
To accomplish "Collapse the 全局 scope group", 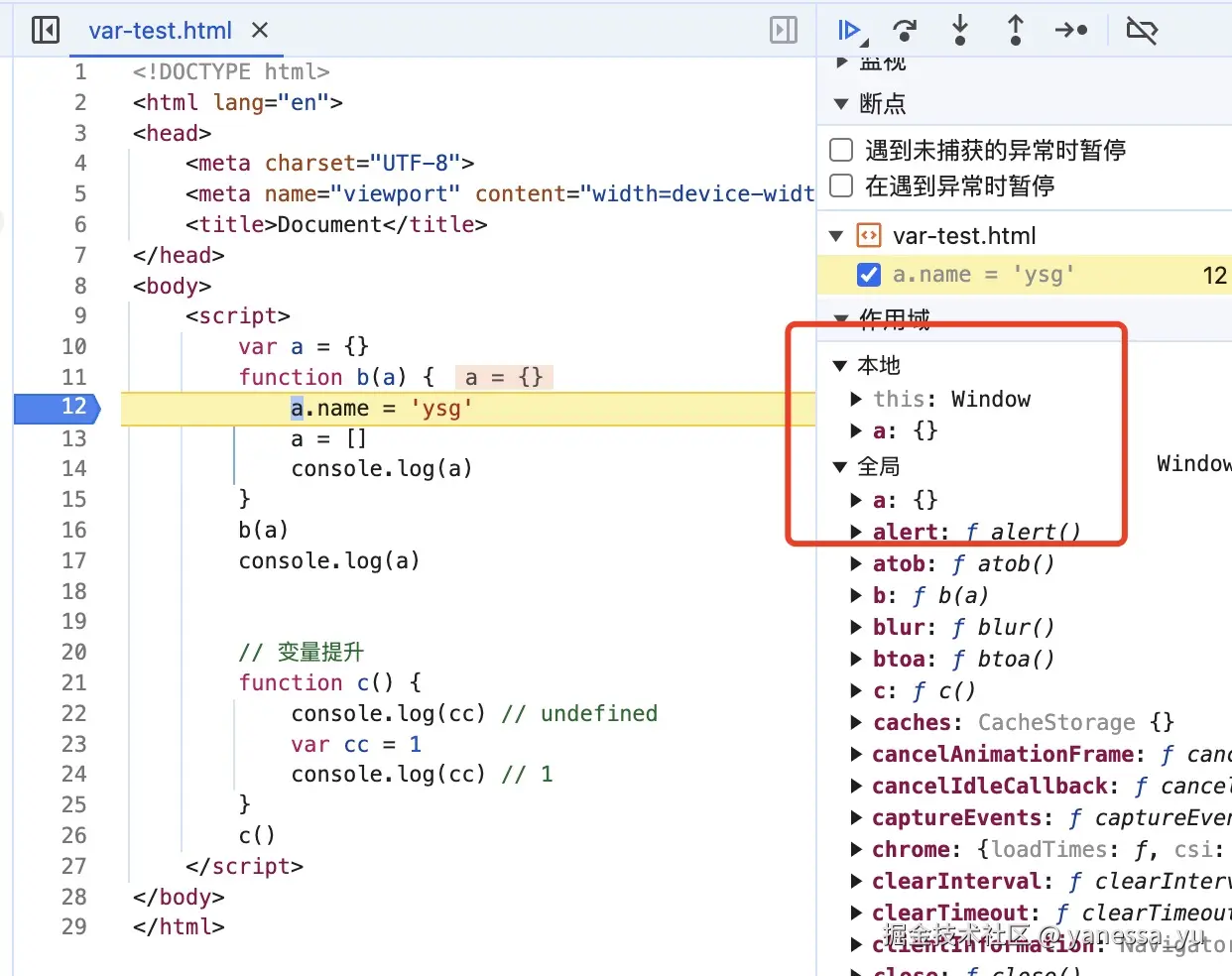I will (840, 466).
